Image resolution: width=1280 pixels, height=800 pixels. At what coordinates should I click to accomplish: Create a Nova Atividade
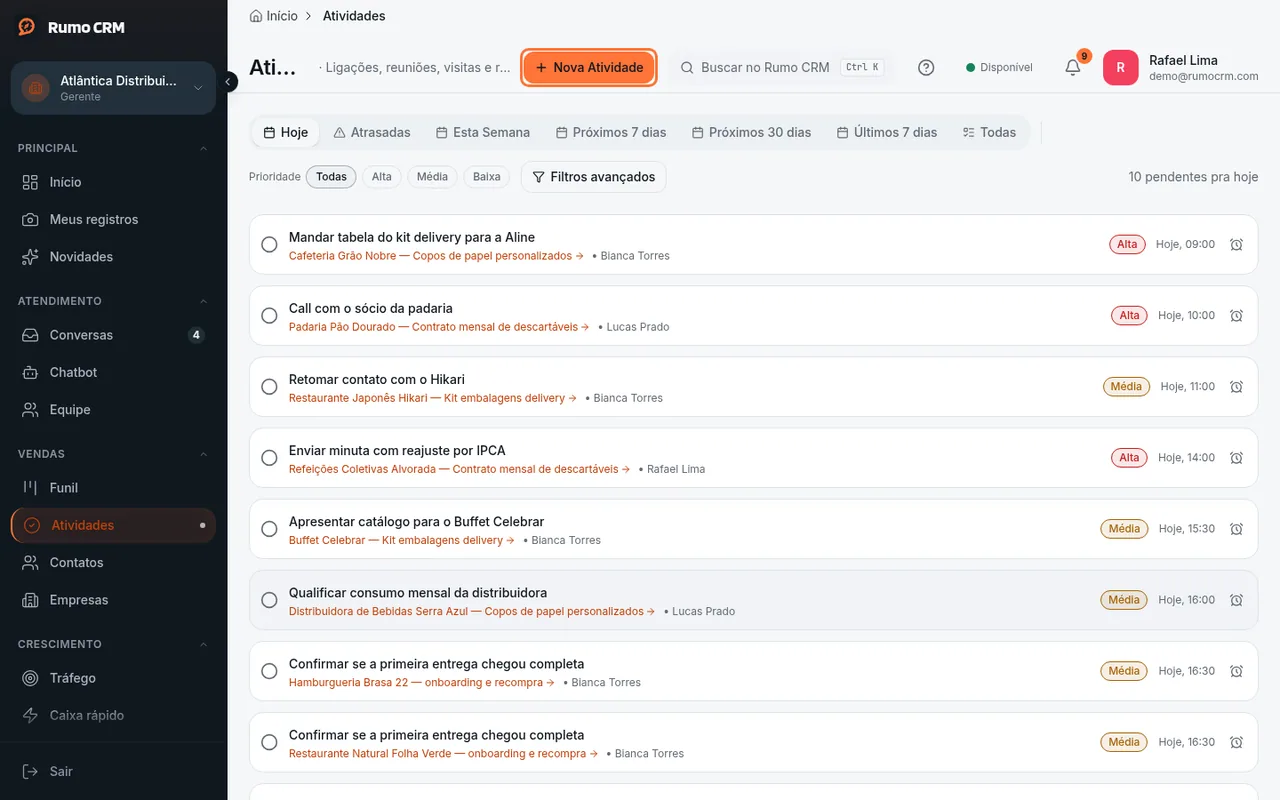[x=589, y=68]
